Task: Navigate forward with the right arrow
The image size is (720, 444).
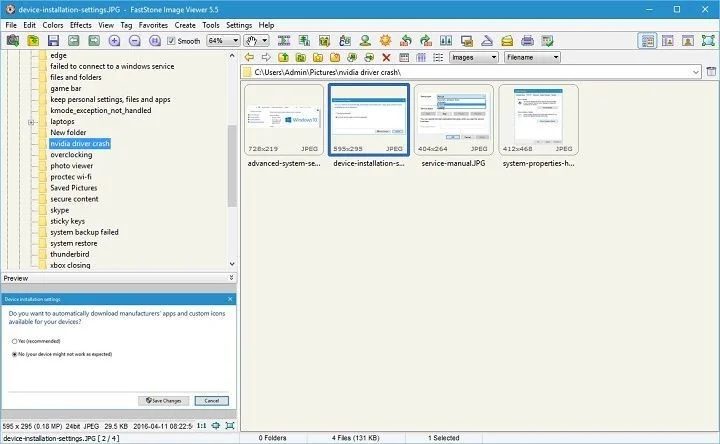Action: pyautogui.click(x=266, y=57)
